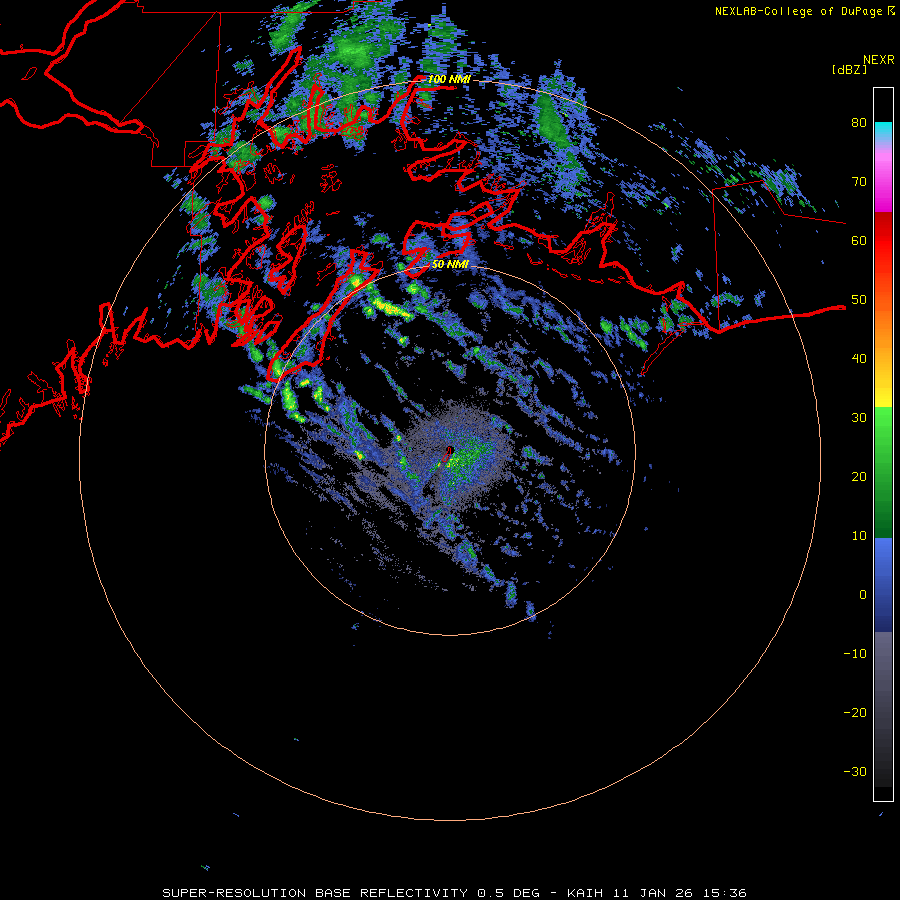
Task: Click the -20 value on the dBZ scale
Action: 855,712
